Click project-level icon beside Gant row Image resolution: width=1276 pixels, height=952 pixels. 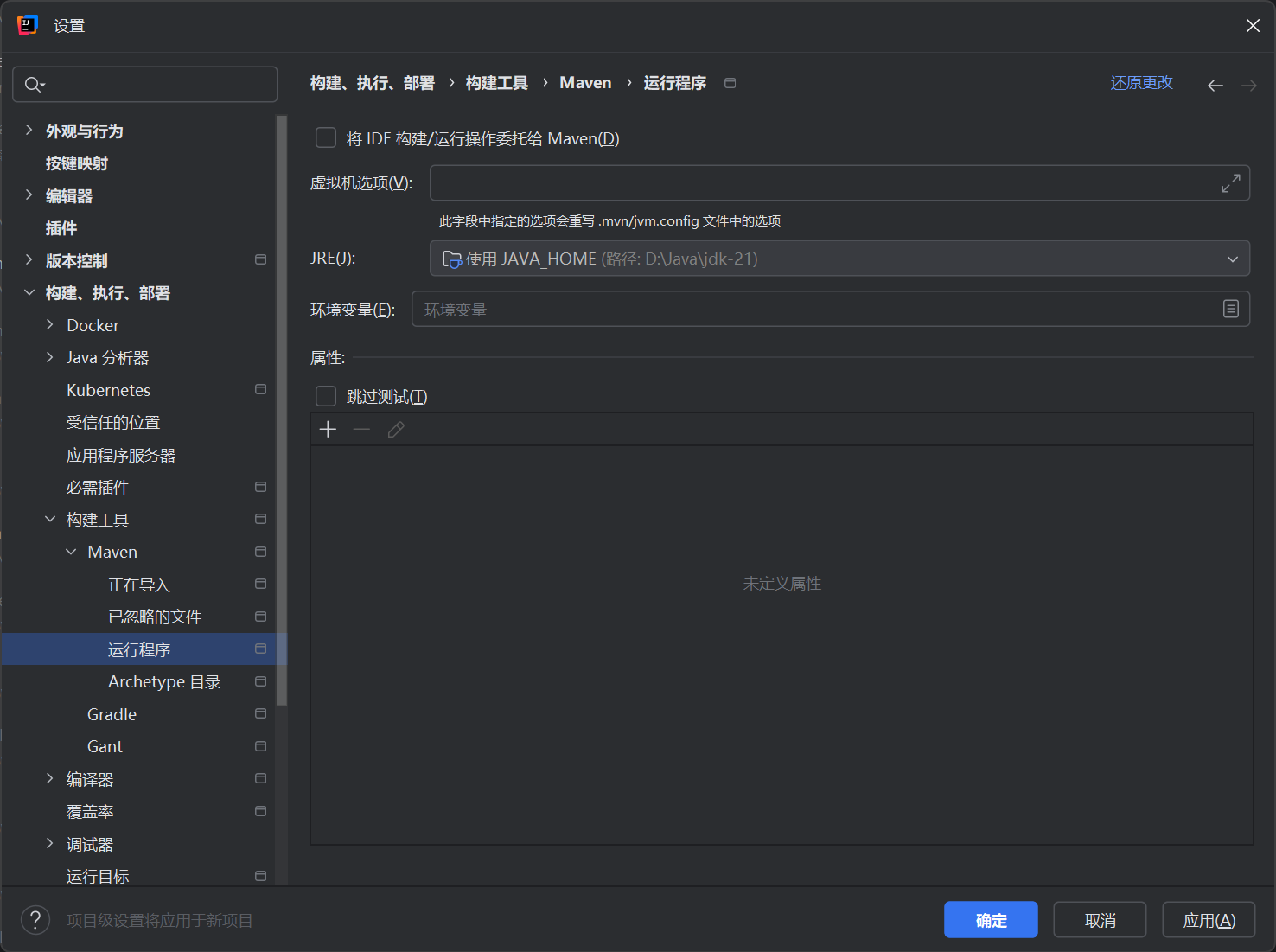(260, 746)
